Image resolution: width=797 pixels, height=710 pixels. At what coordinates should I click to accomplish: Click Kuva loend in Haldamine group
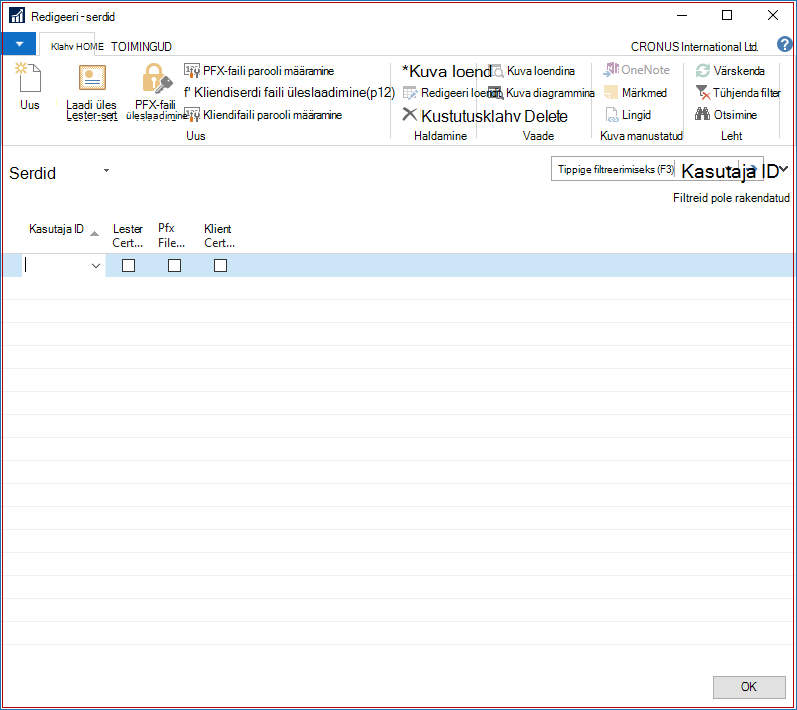pos(446,71)
